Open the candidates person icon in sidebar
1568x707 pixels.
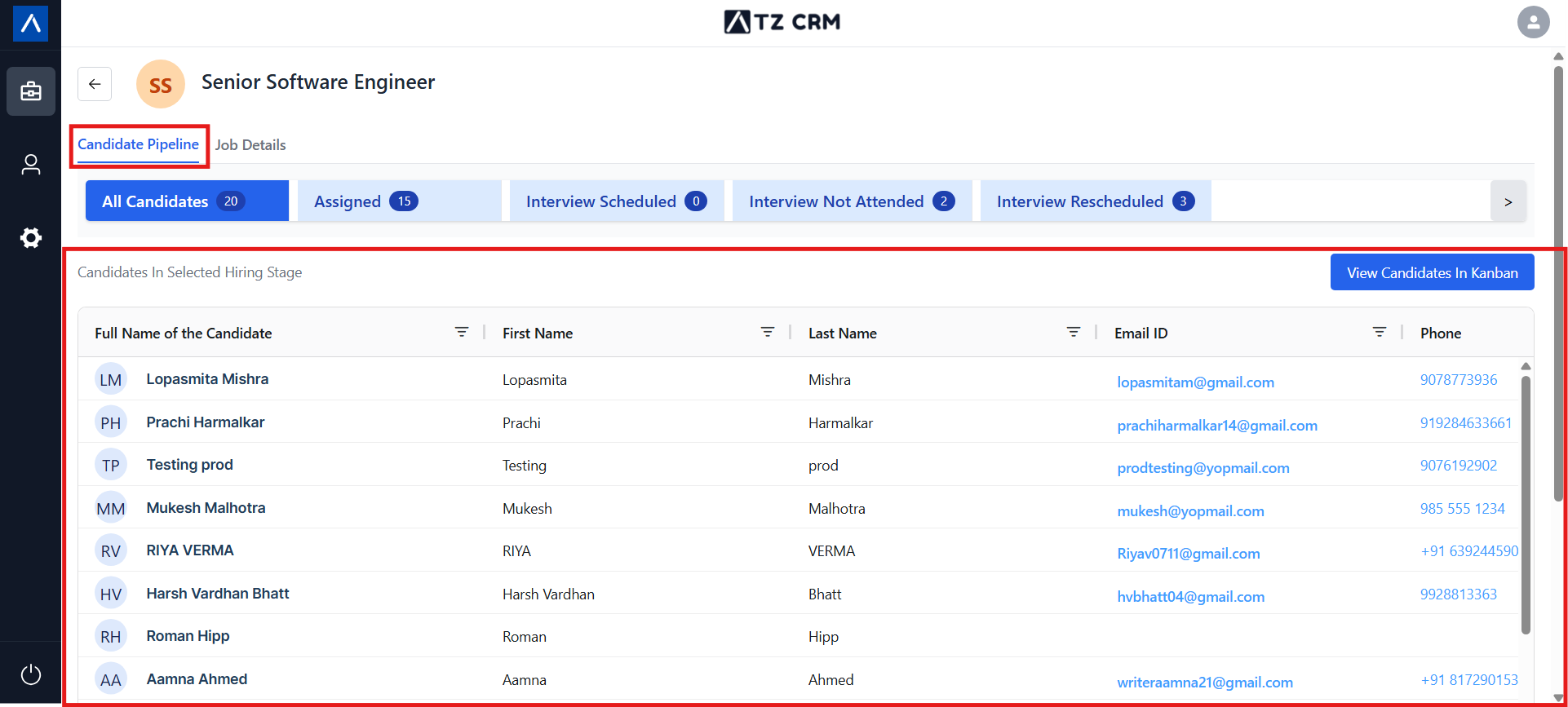coord(31,165)
